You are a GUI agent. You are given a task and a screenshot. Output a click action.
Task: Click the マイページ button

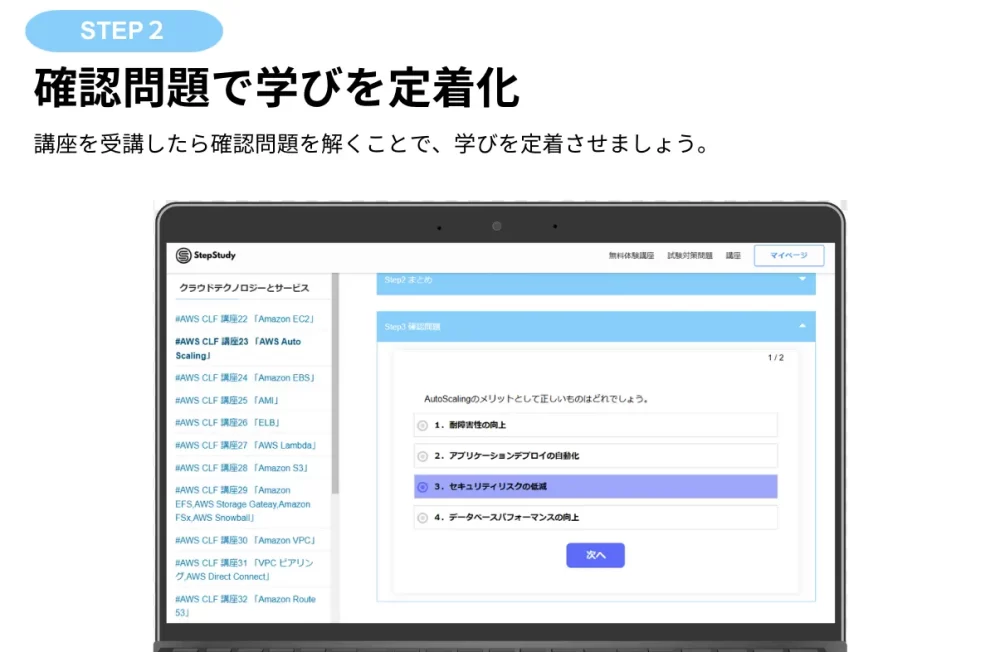[788, 256]
